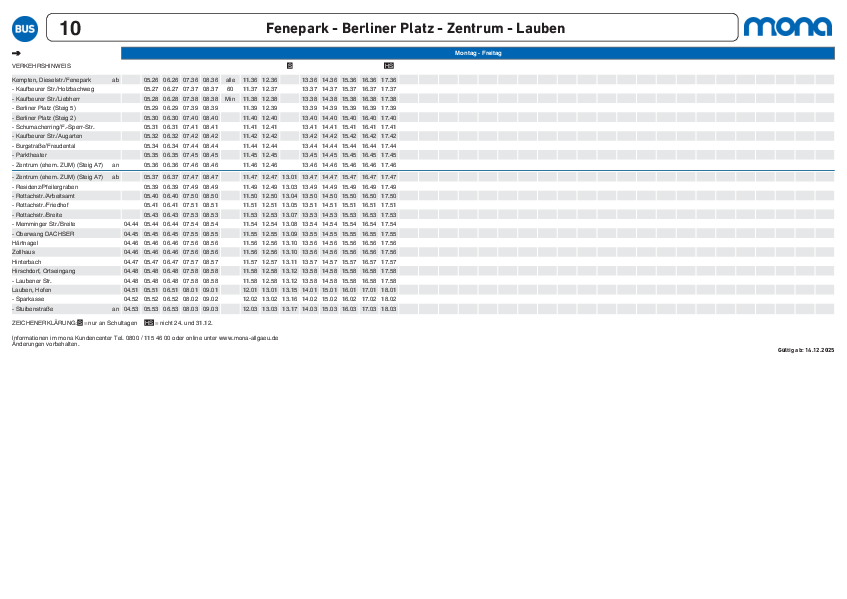Click the Zollhaus stop name
The width and height of the screenshot is (847, 599).
pyautogui.click(x=22, y=252)
